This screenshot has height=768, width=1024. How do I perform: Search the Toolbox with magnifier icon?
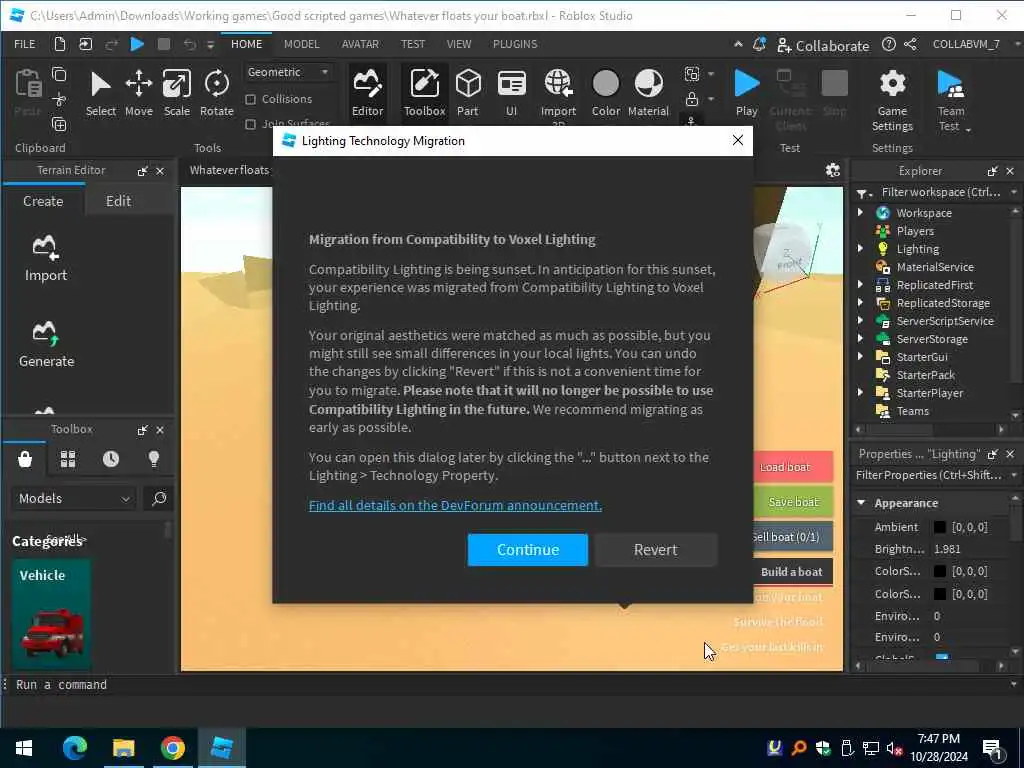tap(159, 498)
